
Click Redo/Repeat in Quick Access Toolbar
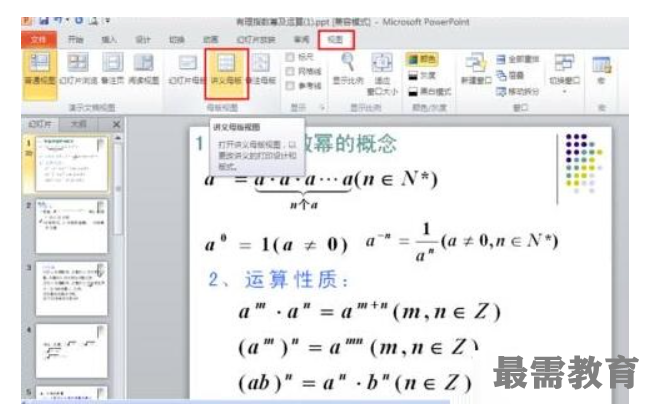click(79, 20)
